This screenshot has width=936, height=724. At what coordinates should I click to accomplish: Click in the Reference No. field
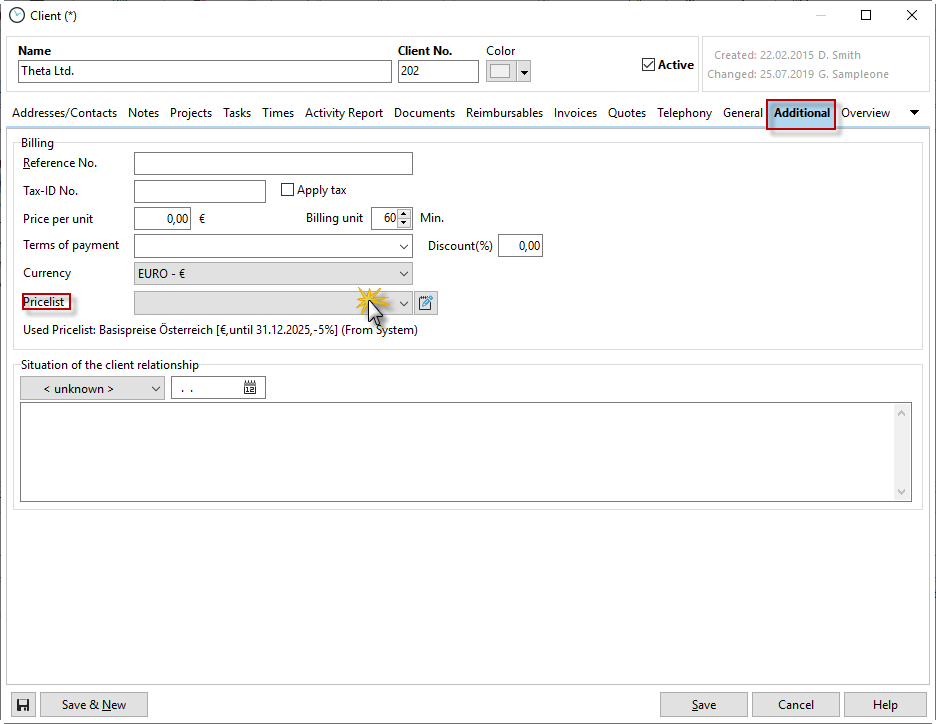pos(273,164)
